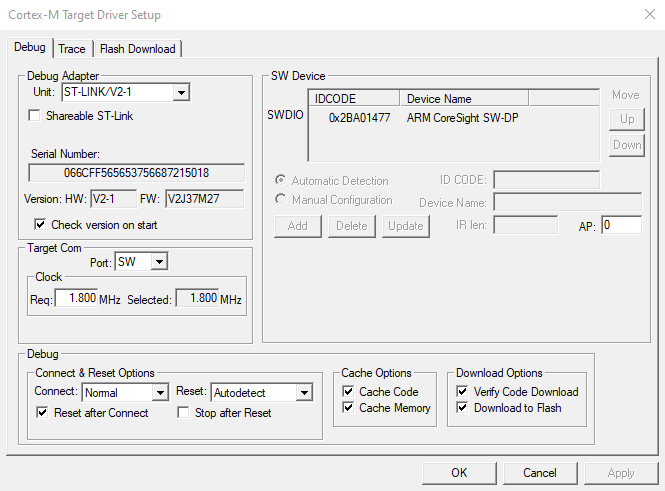This screenshot has width=665, height=491.
Task: Click the Device Name input field
Action: 568,202
